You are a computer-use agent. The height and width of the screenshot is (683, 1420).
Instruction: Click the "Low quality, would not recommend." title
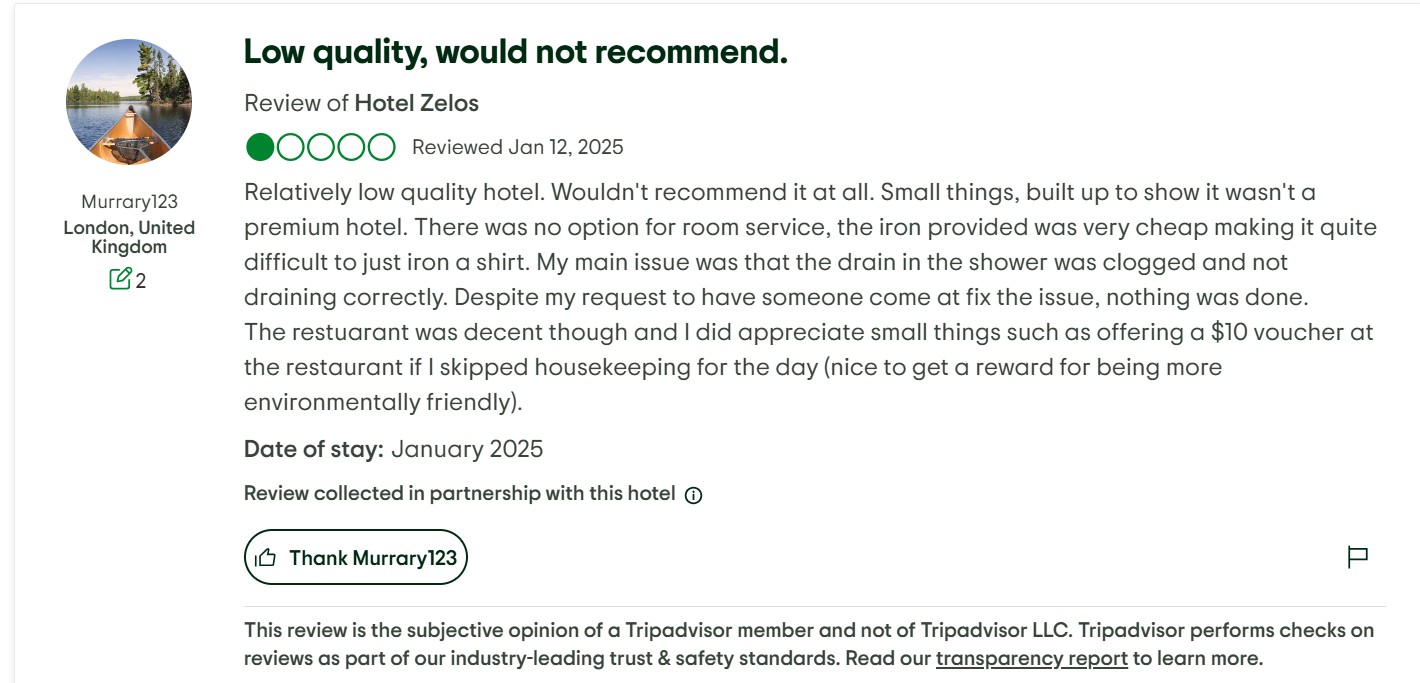pos(516,52)
